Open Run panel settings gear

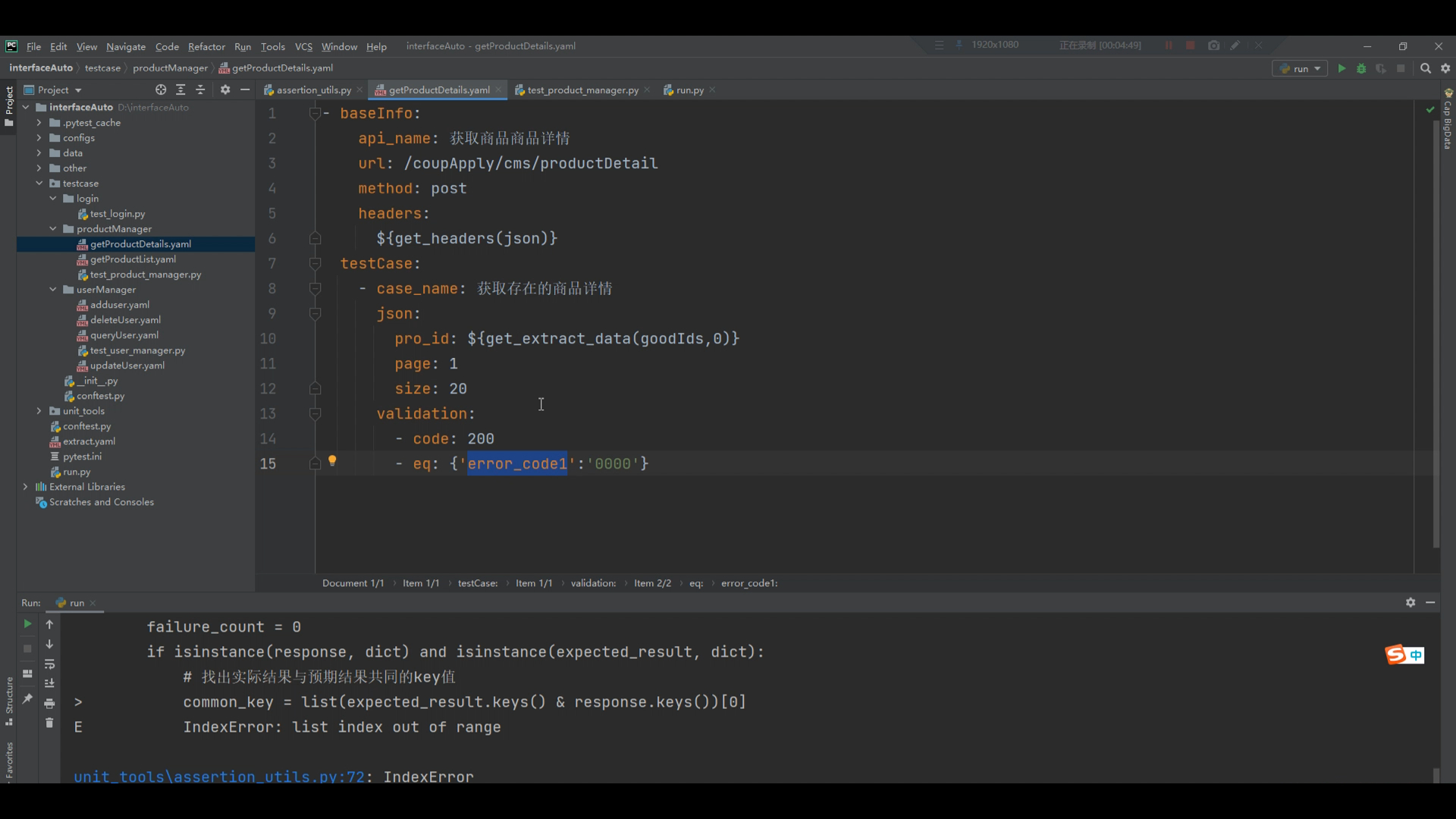point(1410,602)
